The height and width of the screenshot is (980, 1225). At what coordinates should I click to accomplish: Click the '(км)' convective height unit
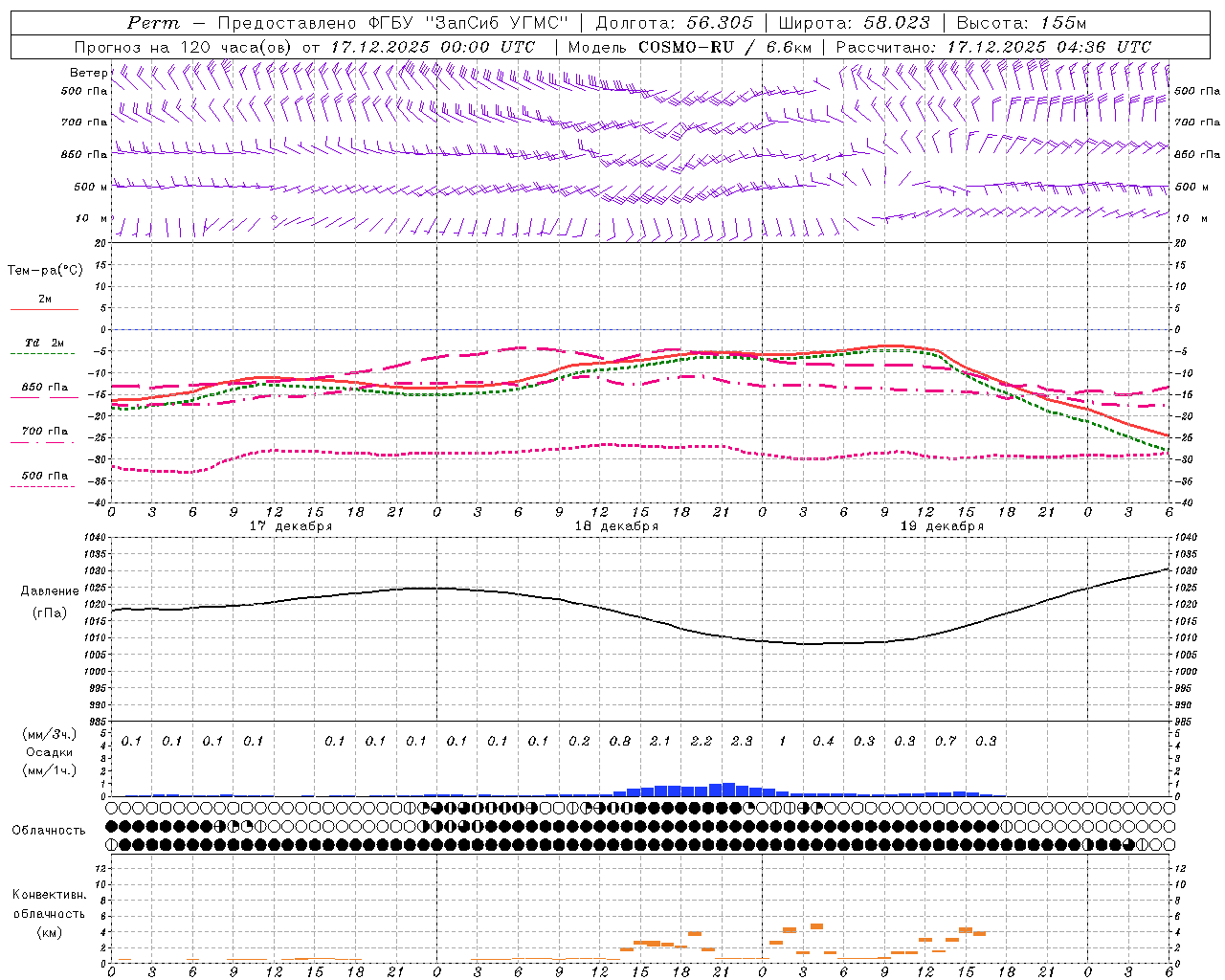click(x=49, y=932)
